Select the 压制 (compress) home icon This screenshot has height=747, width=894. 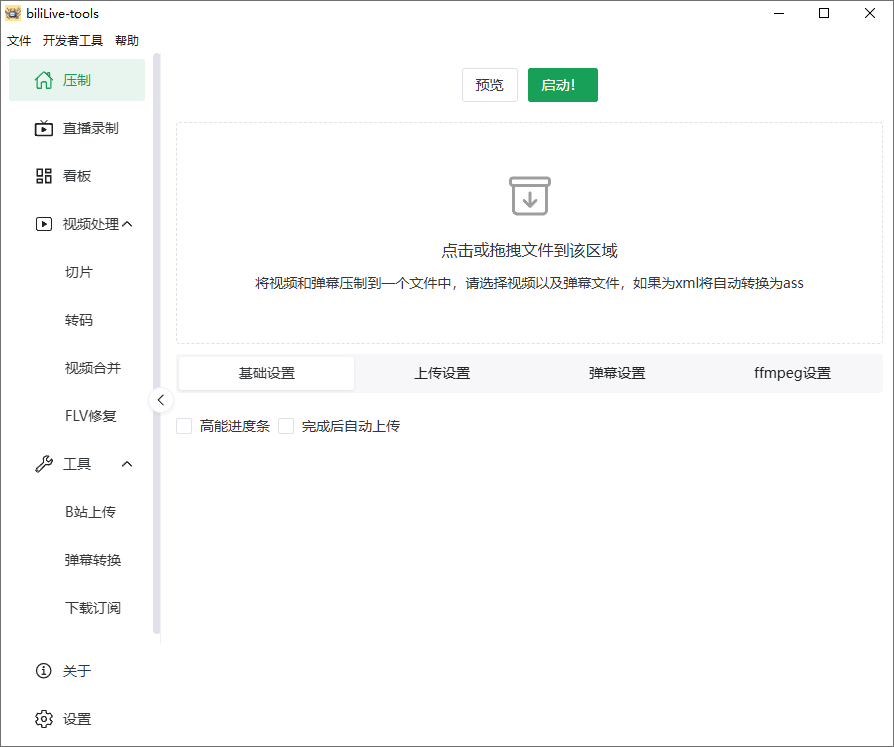click(x=44, y=80)
